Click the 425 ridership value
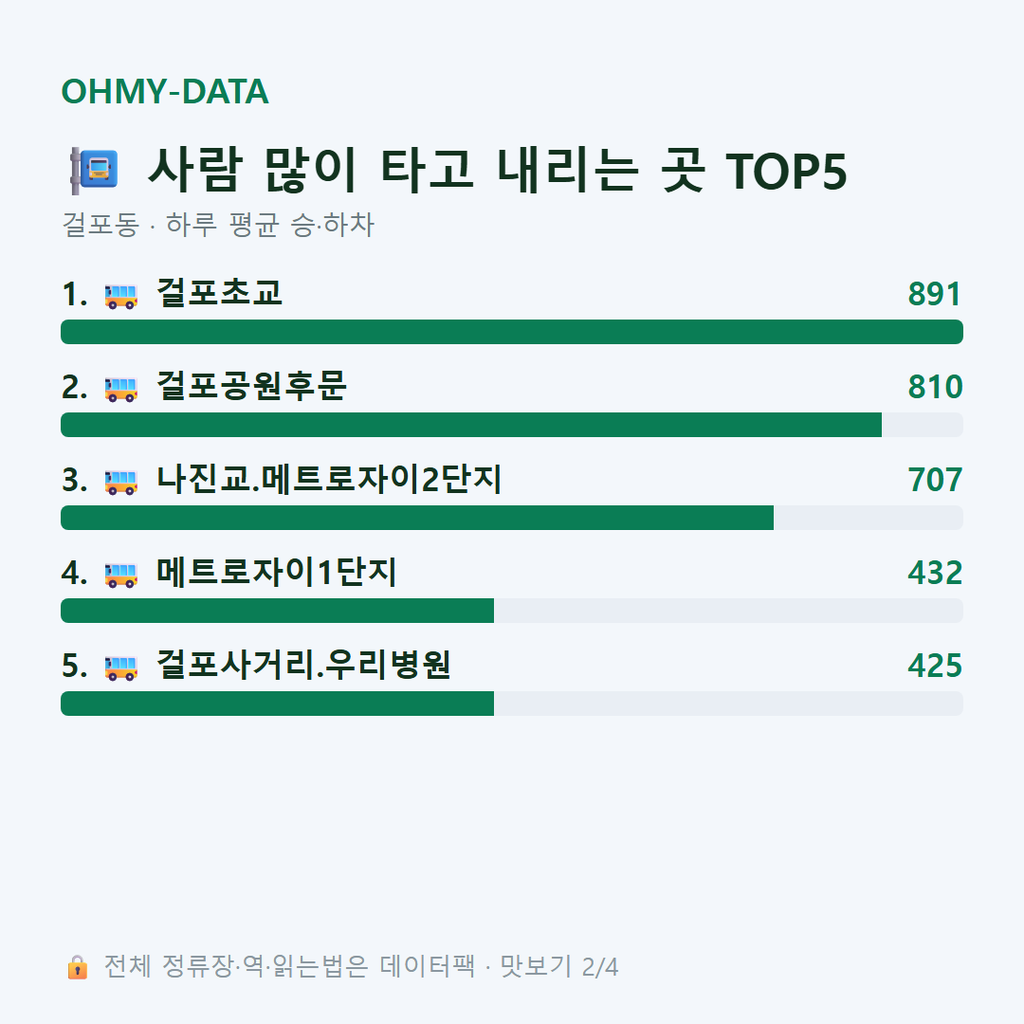Image resolution: width=1024 pixels, height=1024 pixels. pyautogui.click(x=935, y=665)
